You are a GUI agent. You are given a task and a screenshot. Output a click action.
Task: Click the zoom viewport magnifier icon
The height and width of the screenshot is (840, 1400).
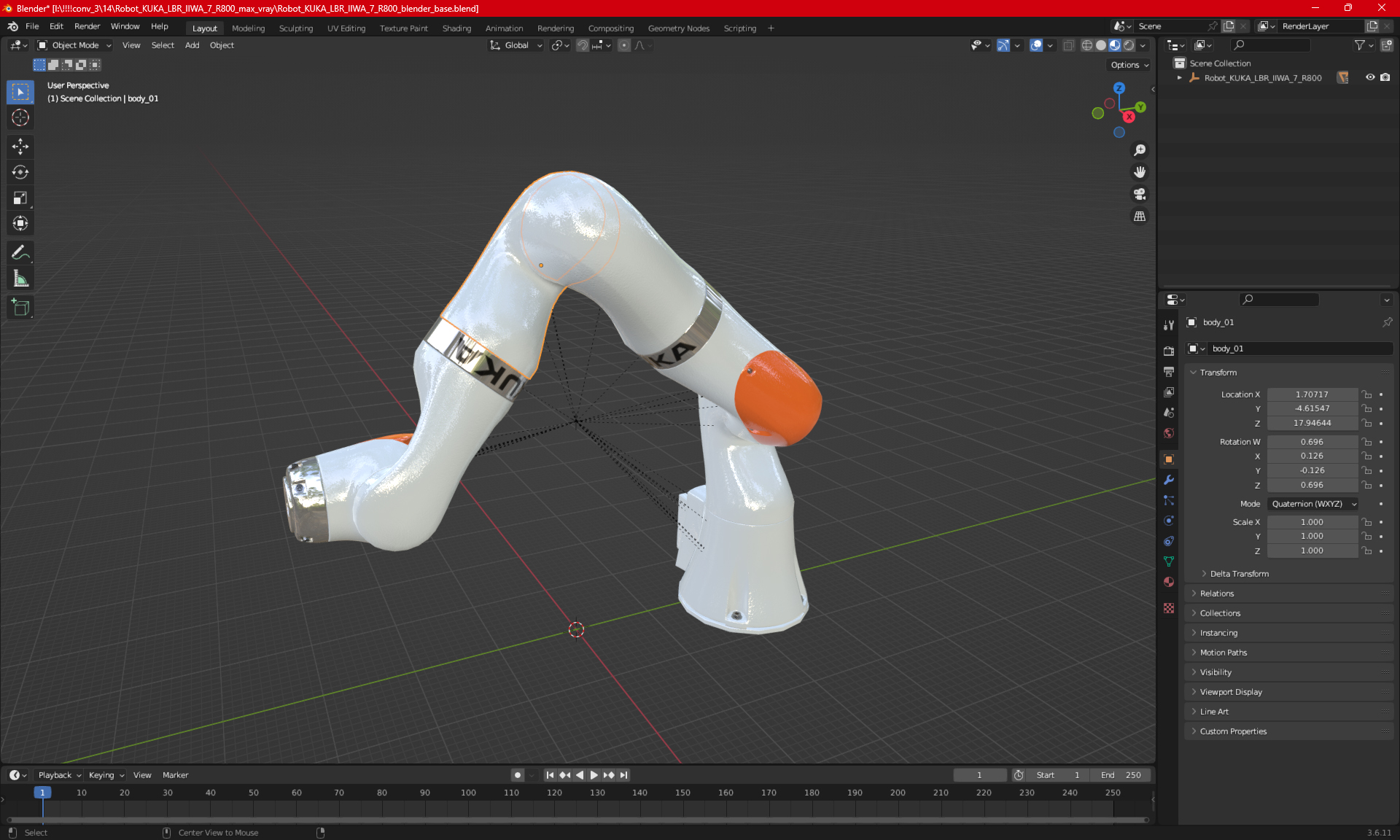[x=1140, y=150]
